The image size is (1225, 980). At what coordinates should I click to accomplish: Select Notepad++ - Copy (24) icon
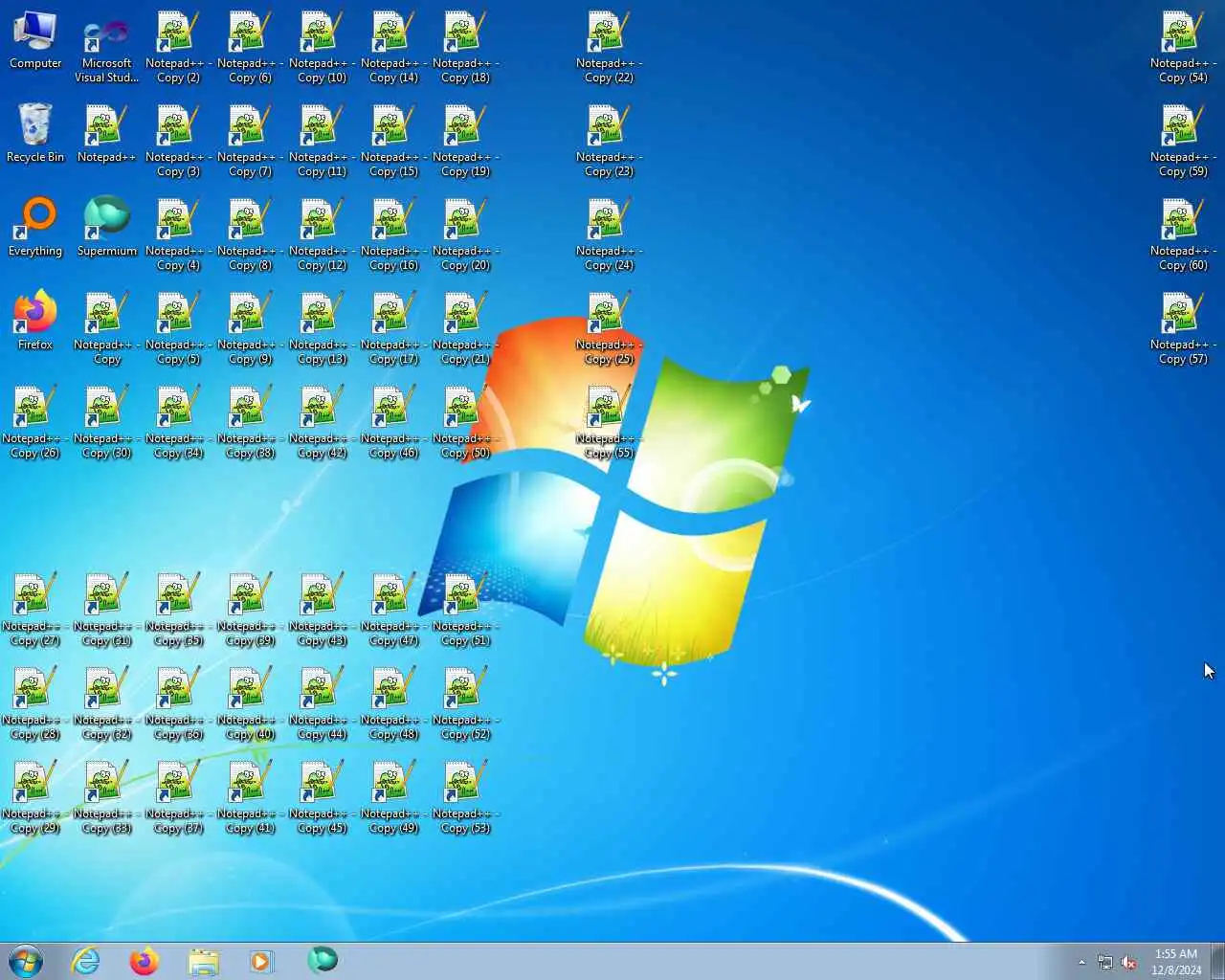coord(610,234)
